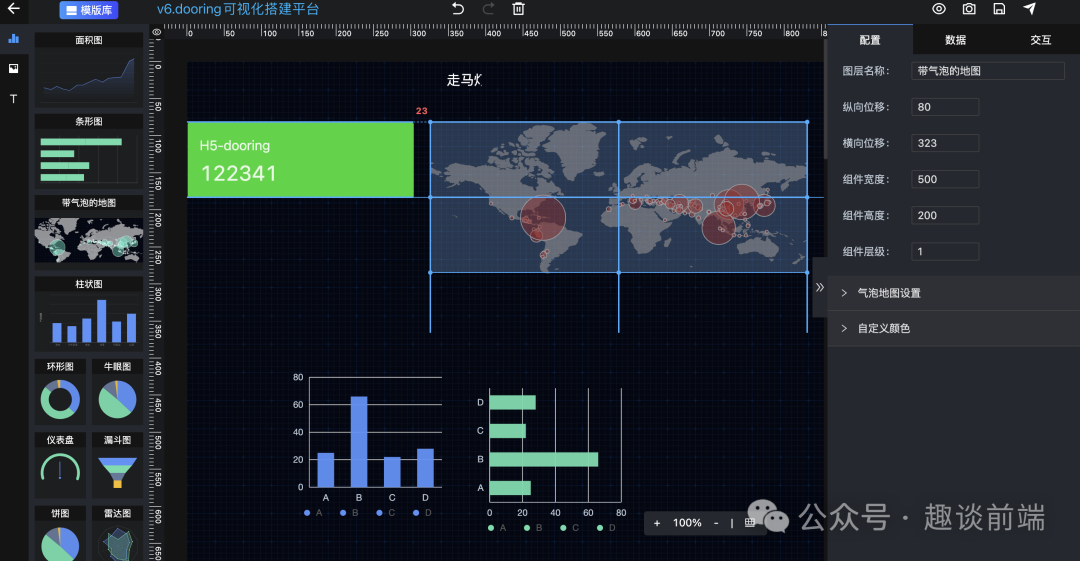This screenshot has height=561, width=1080.
Task: Select the green H5-dooring card on canvas
Action: pos(300,160)
